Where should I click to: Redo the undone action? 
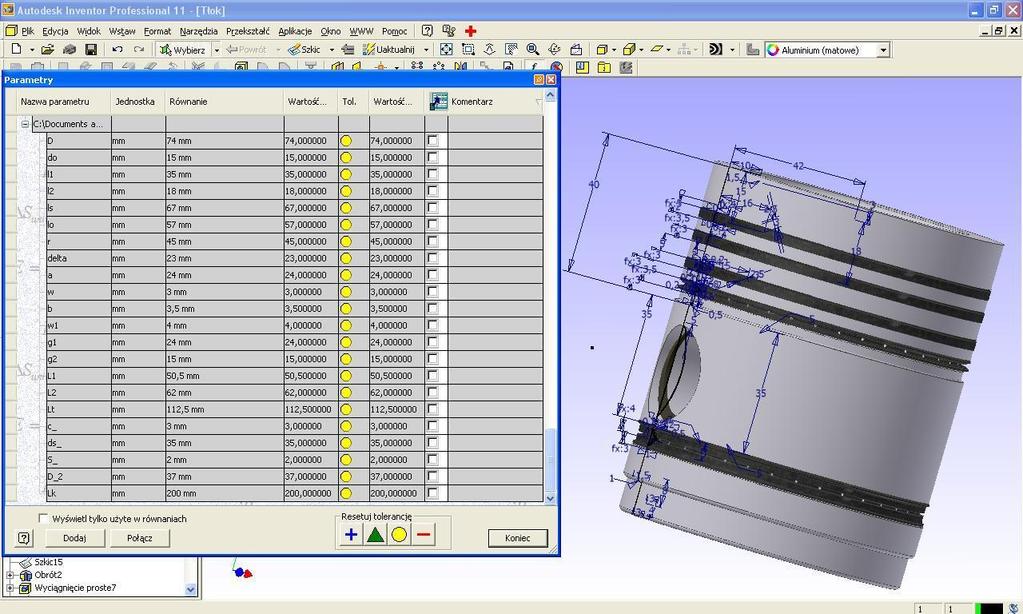pyautogui.click(x=139, y=50)
